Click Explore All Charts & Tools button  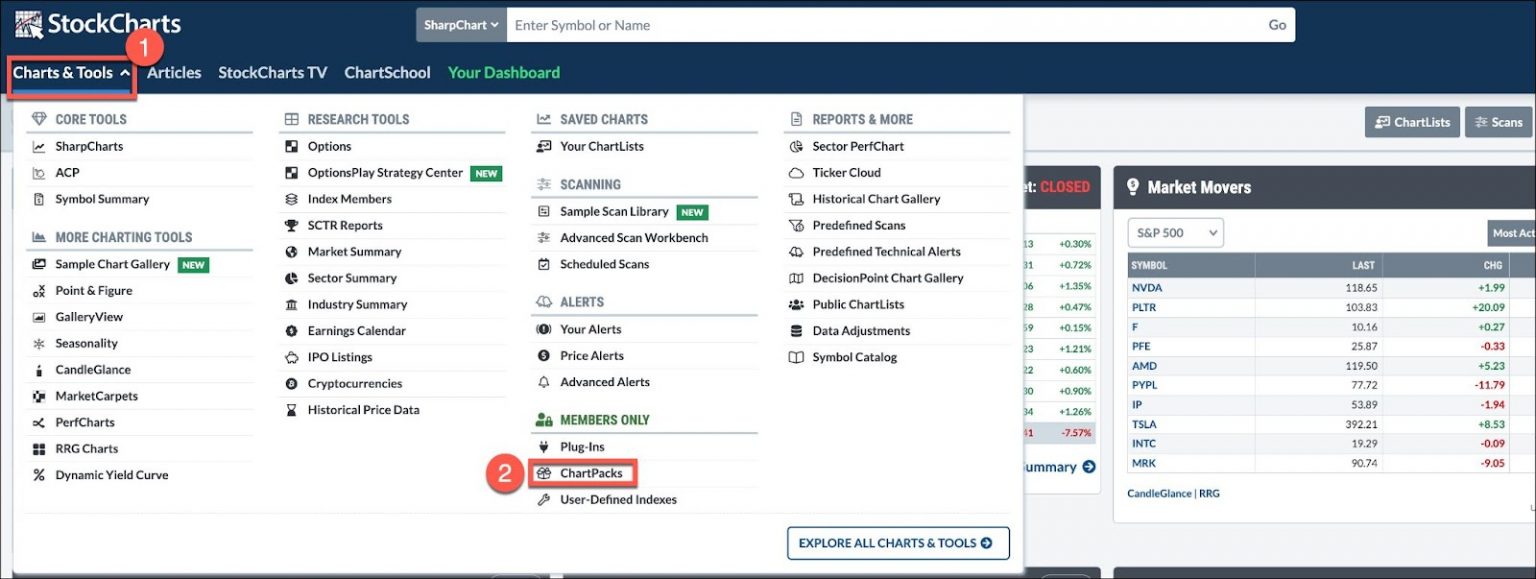(898, 543)
